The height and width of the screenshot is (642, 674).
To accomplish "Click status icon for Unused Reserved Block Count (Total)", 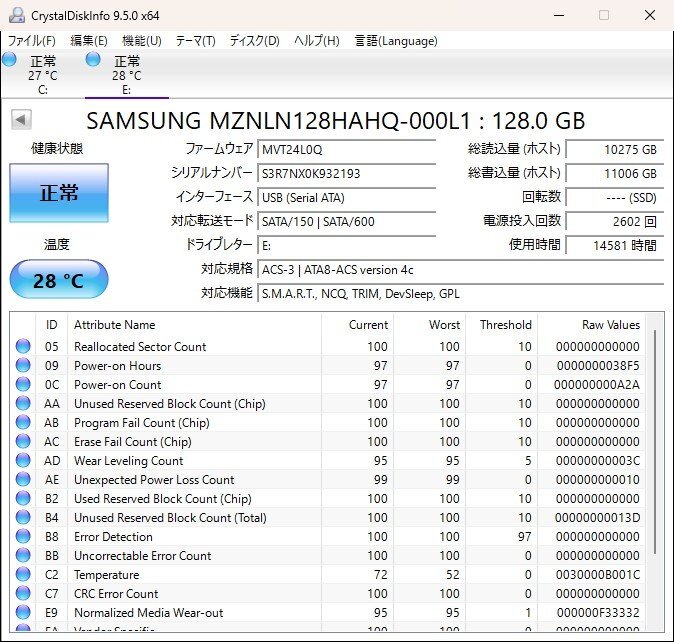I will [x=23, y=517].
